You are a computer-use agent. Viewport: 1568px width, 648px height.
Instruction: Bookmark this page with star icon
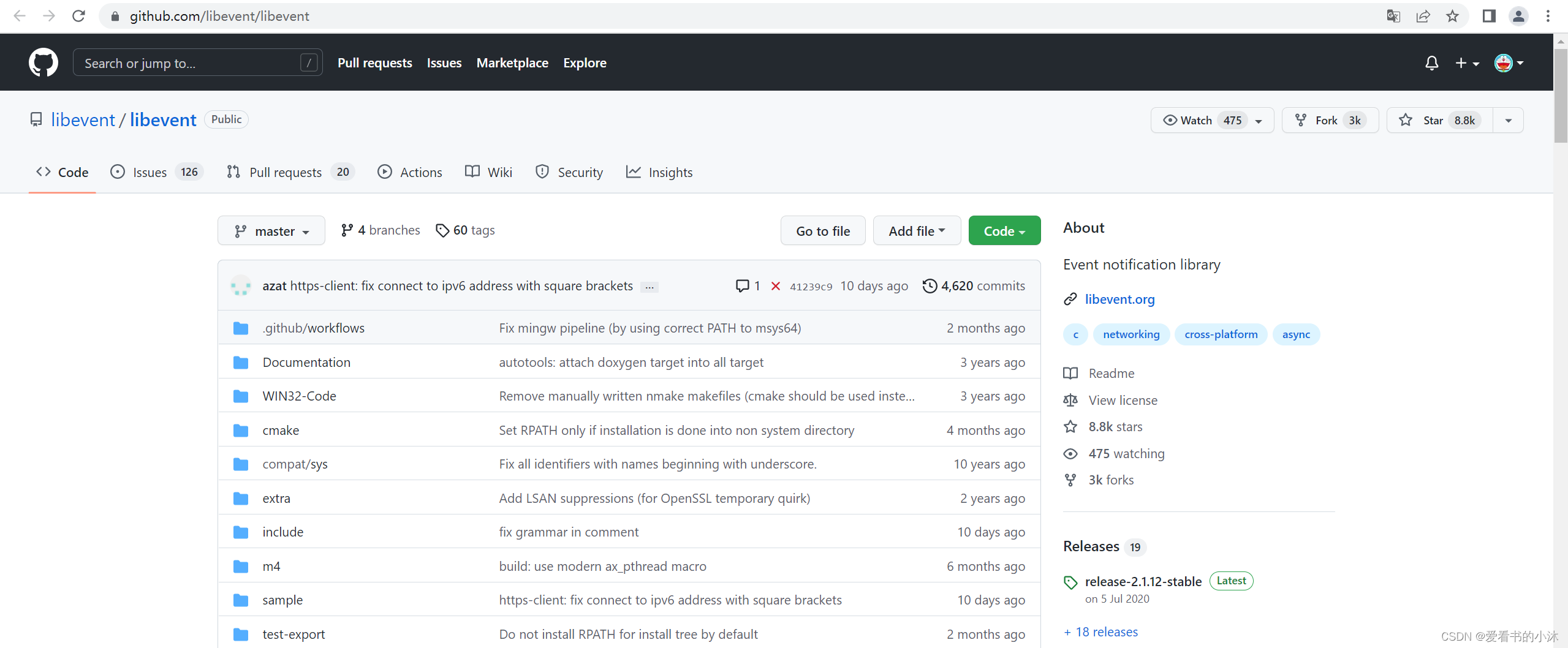coord(1452,16)
